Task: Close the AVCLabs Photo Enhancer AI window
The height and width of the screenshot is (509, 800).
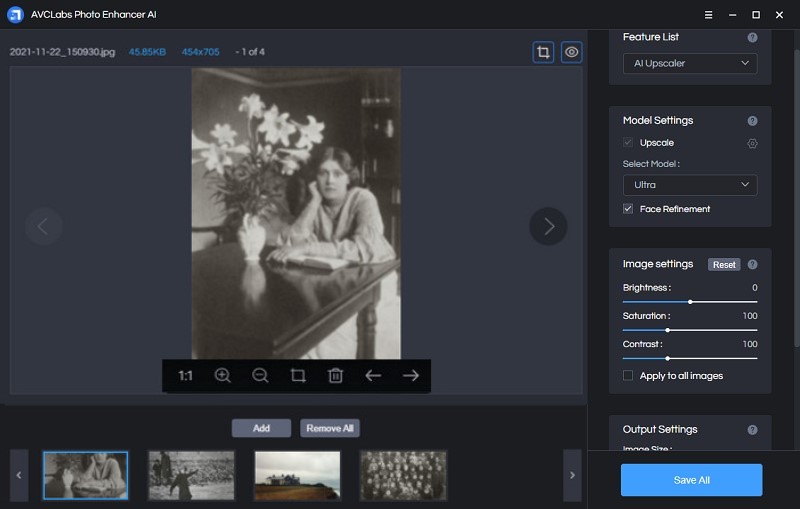Action: [779, 15]
